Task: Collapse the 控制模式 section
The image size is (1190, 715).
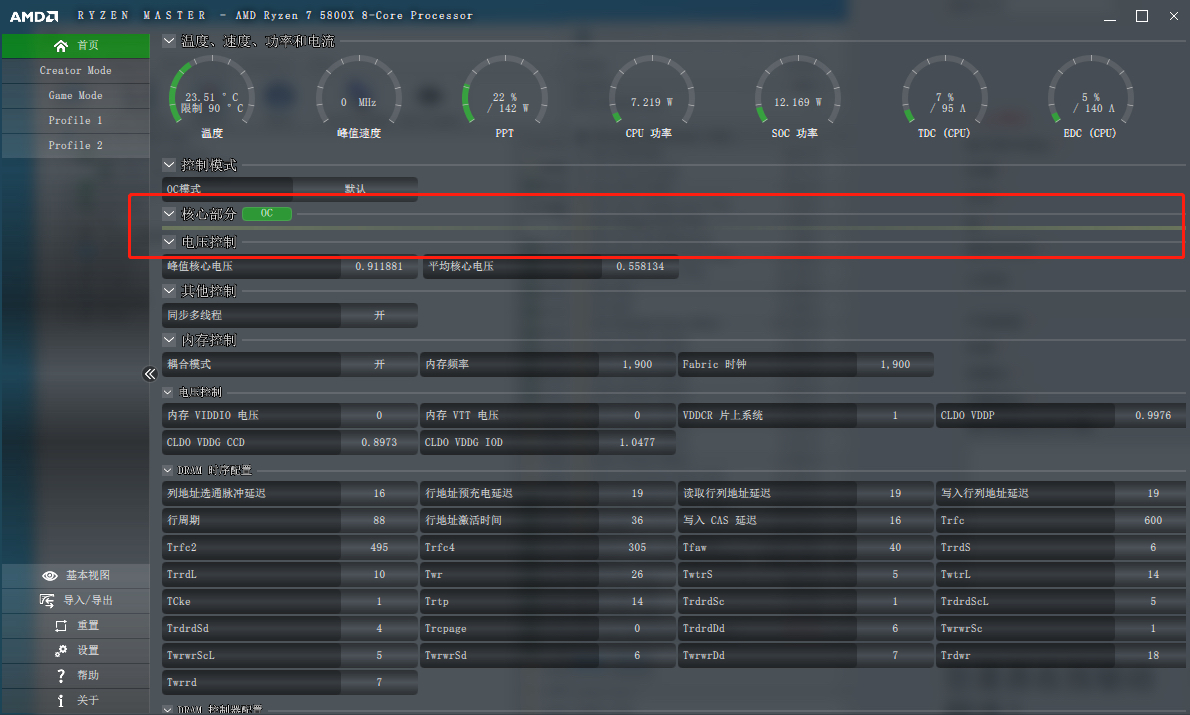Action: pyautogui.click(x=169, y=165)
